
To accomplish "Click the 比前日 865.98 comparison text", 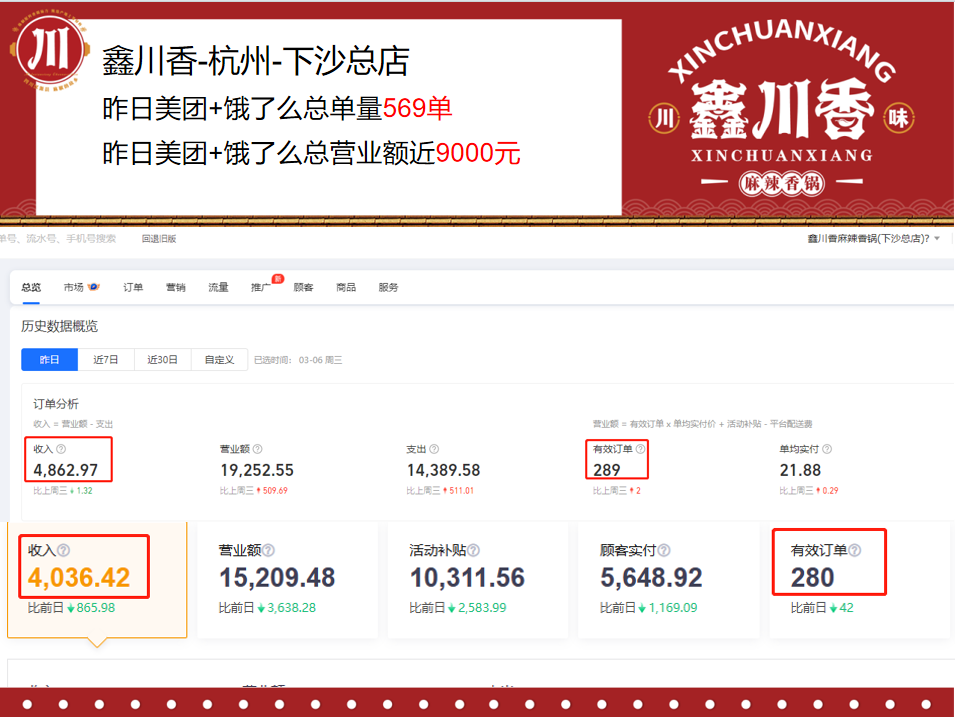I will (71, 608).
